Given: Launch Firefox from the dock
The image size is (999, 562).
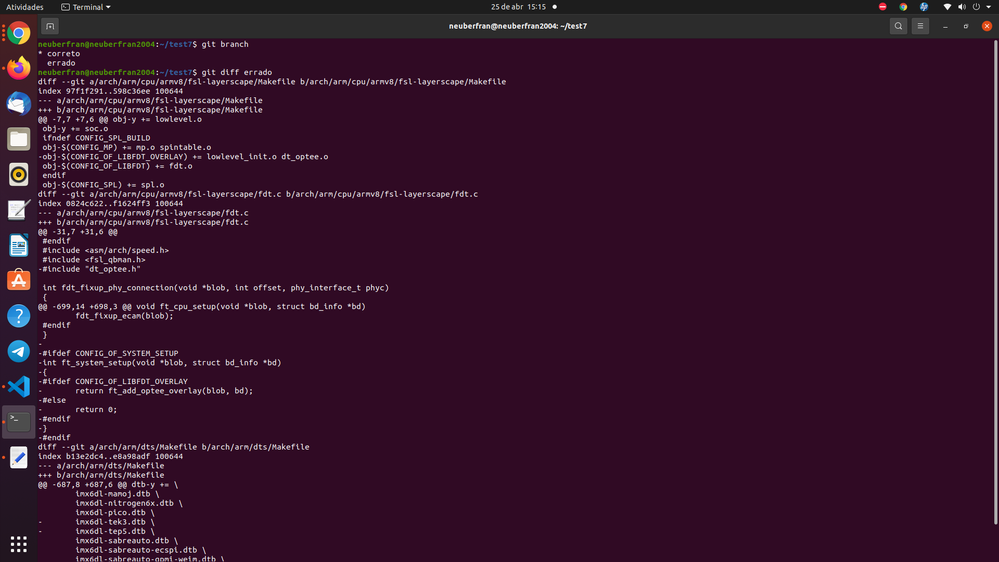Looking at the screenshot, I should (18, 68).
